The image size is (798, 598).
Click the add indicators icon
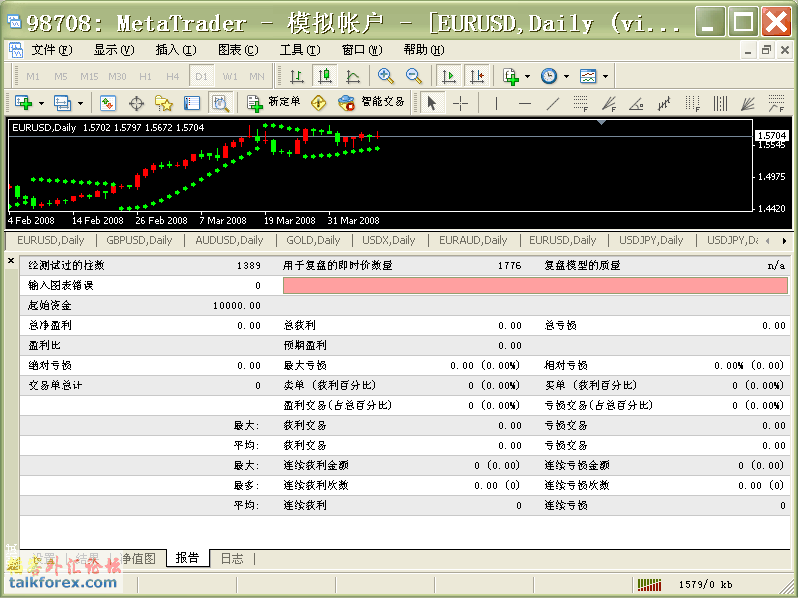(x=510, y=76)
